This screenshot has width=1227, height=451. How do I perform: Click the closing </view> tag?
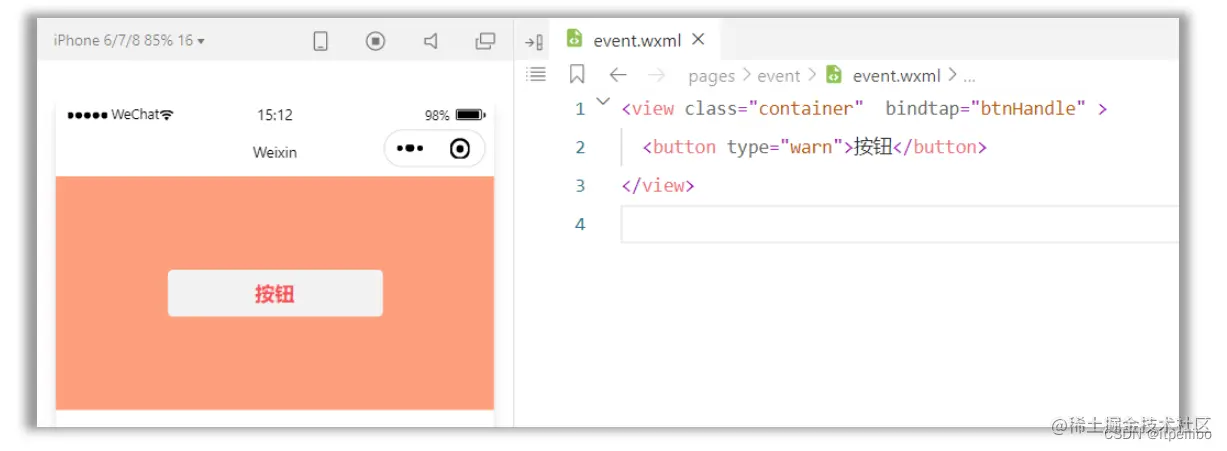pos(658,185)
